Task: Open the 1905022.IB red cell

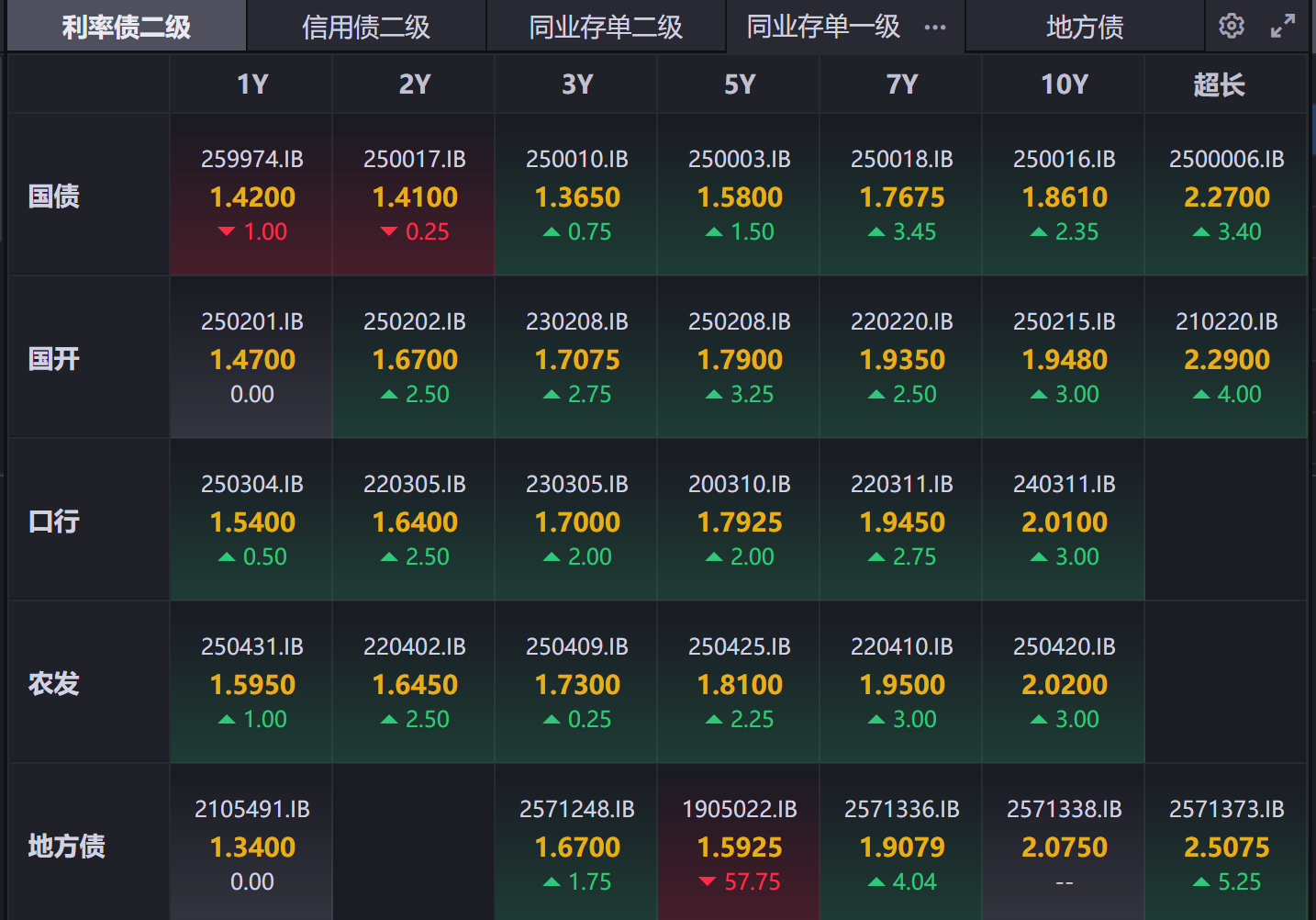Action: 740,846
